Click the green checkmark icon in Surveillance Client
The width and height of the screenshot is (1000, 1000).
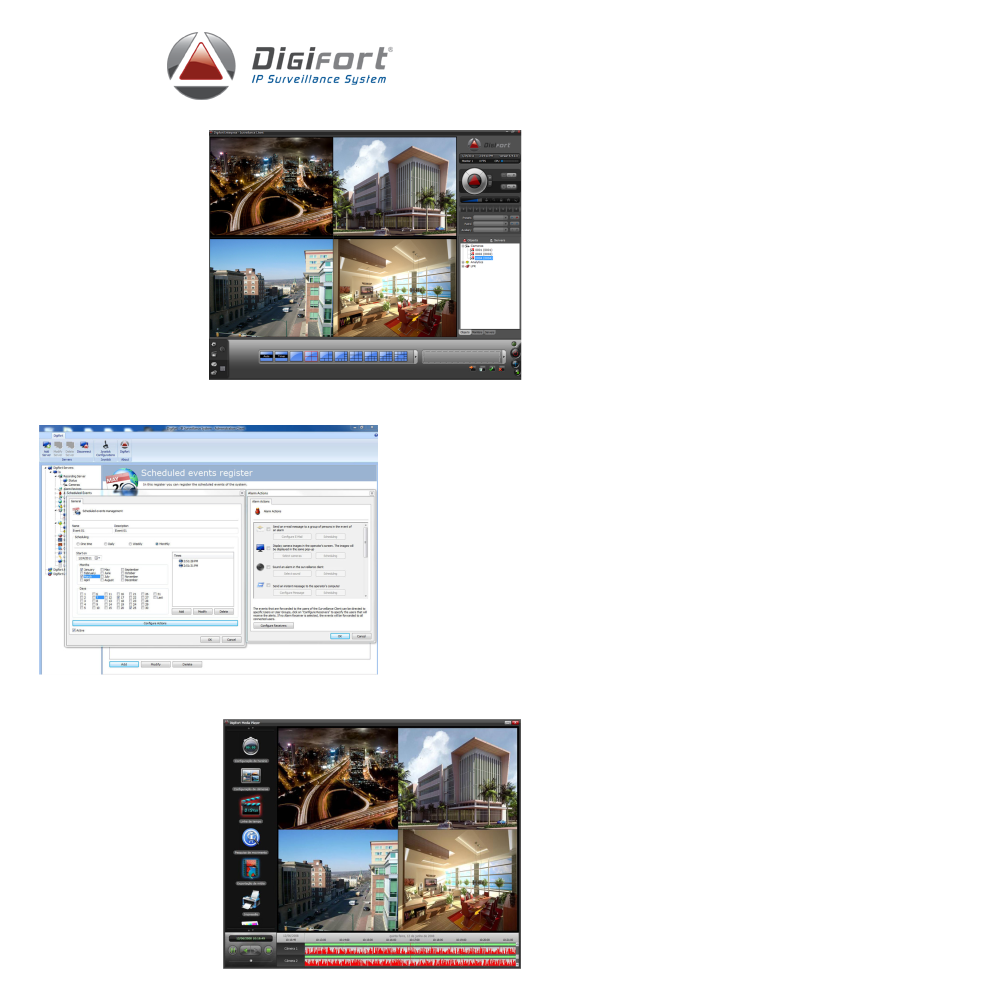click(x=492, y=369)
